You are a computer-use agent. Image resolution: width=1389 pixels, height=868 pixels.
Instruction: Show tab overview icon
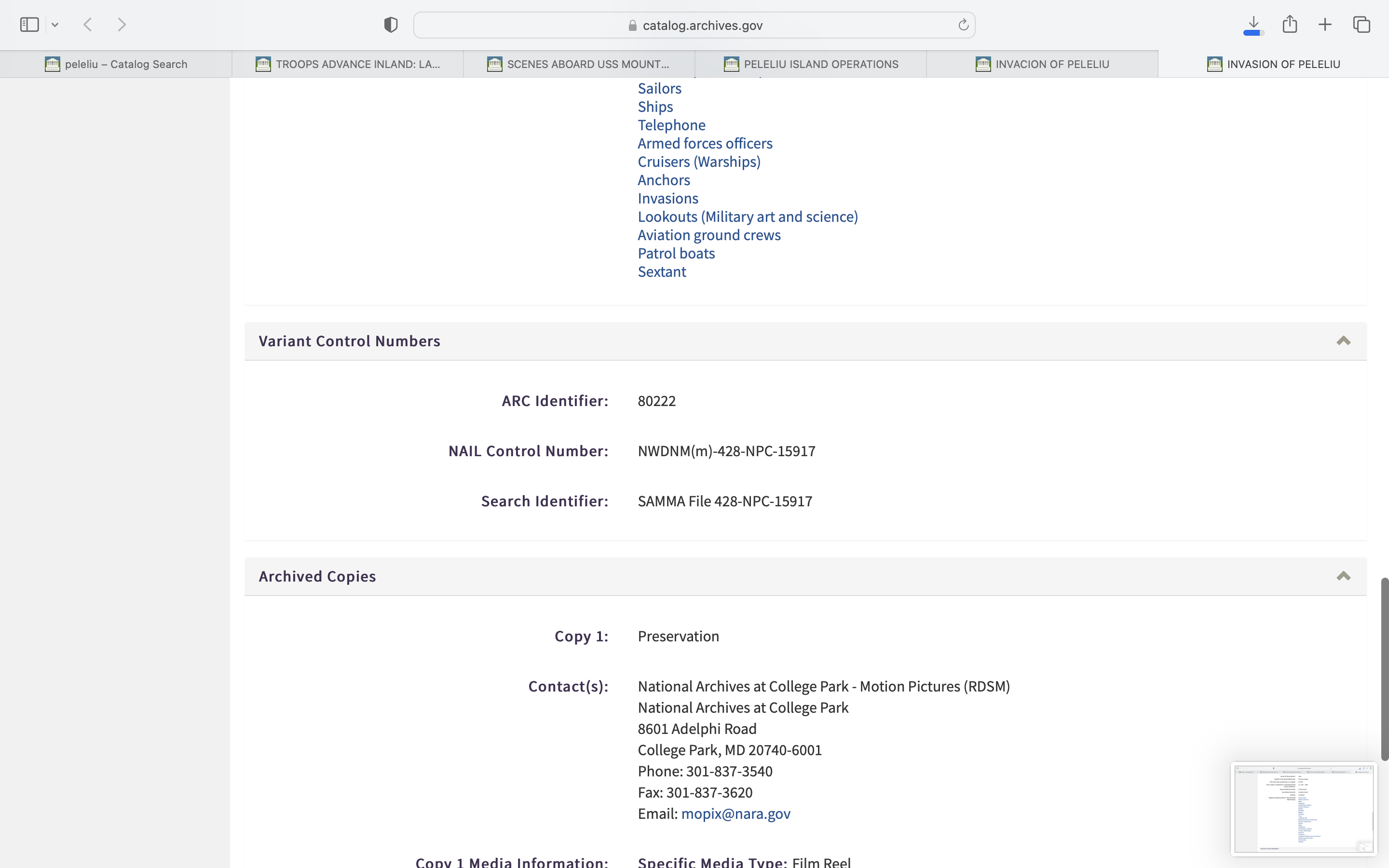pyautogui.click(x=1362, y=25)
